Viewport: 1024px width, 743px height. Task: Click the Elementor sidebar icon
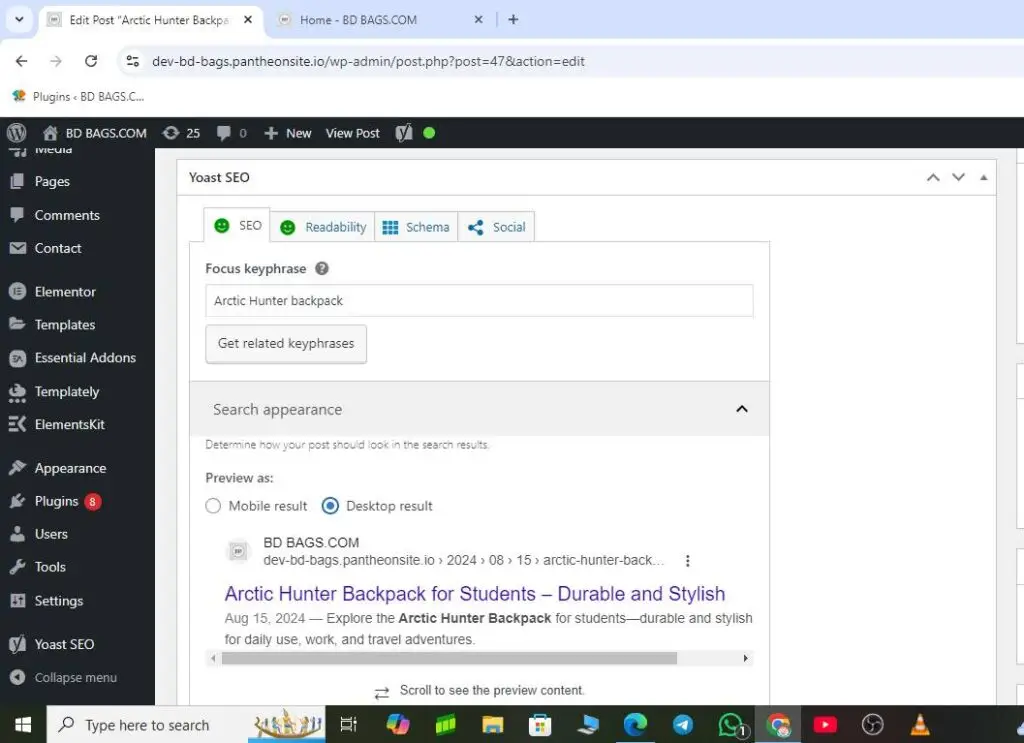tap(18, 291)
